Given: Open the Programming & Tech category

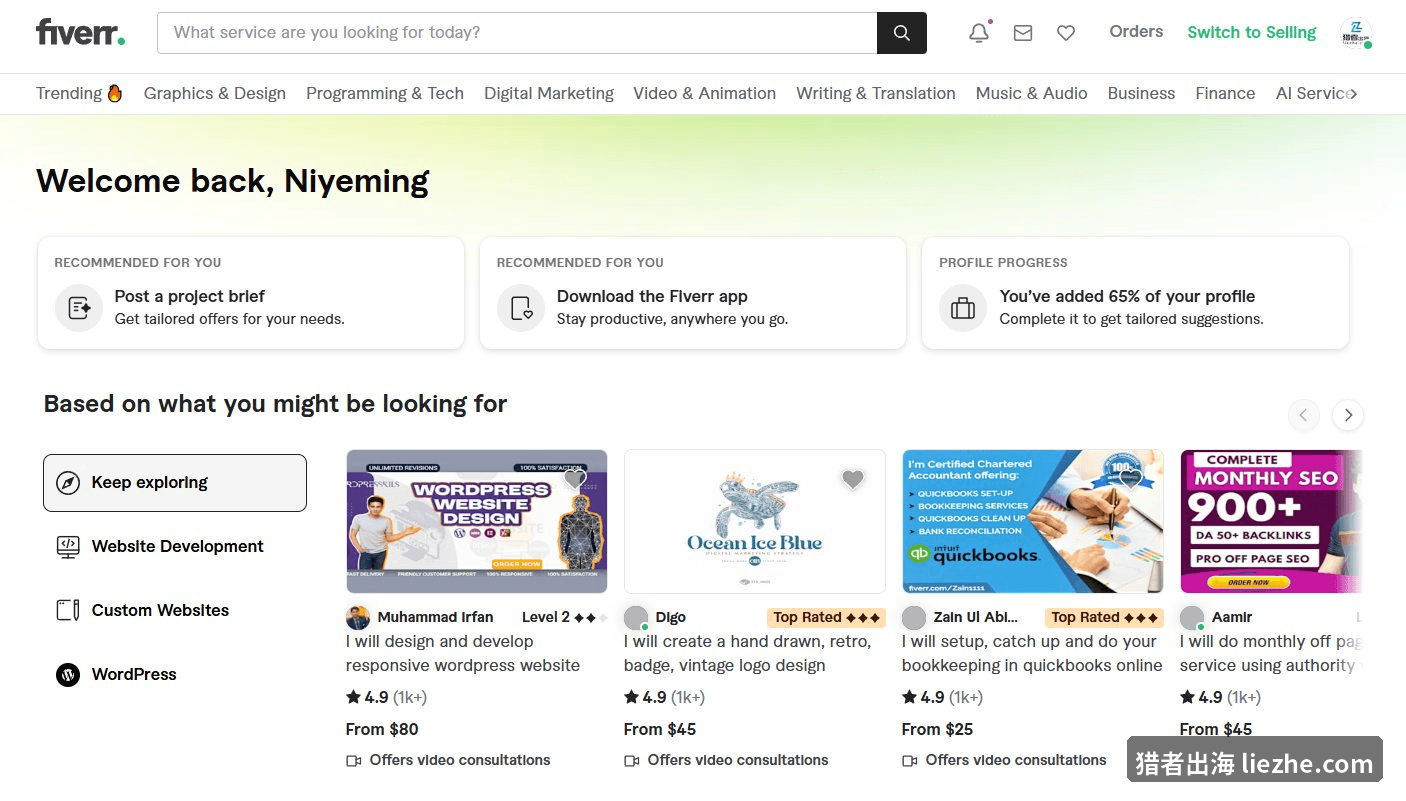Looking at the screenshot, I should pos(385,93).
